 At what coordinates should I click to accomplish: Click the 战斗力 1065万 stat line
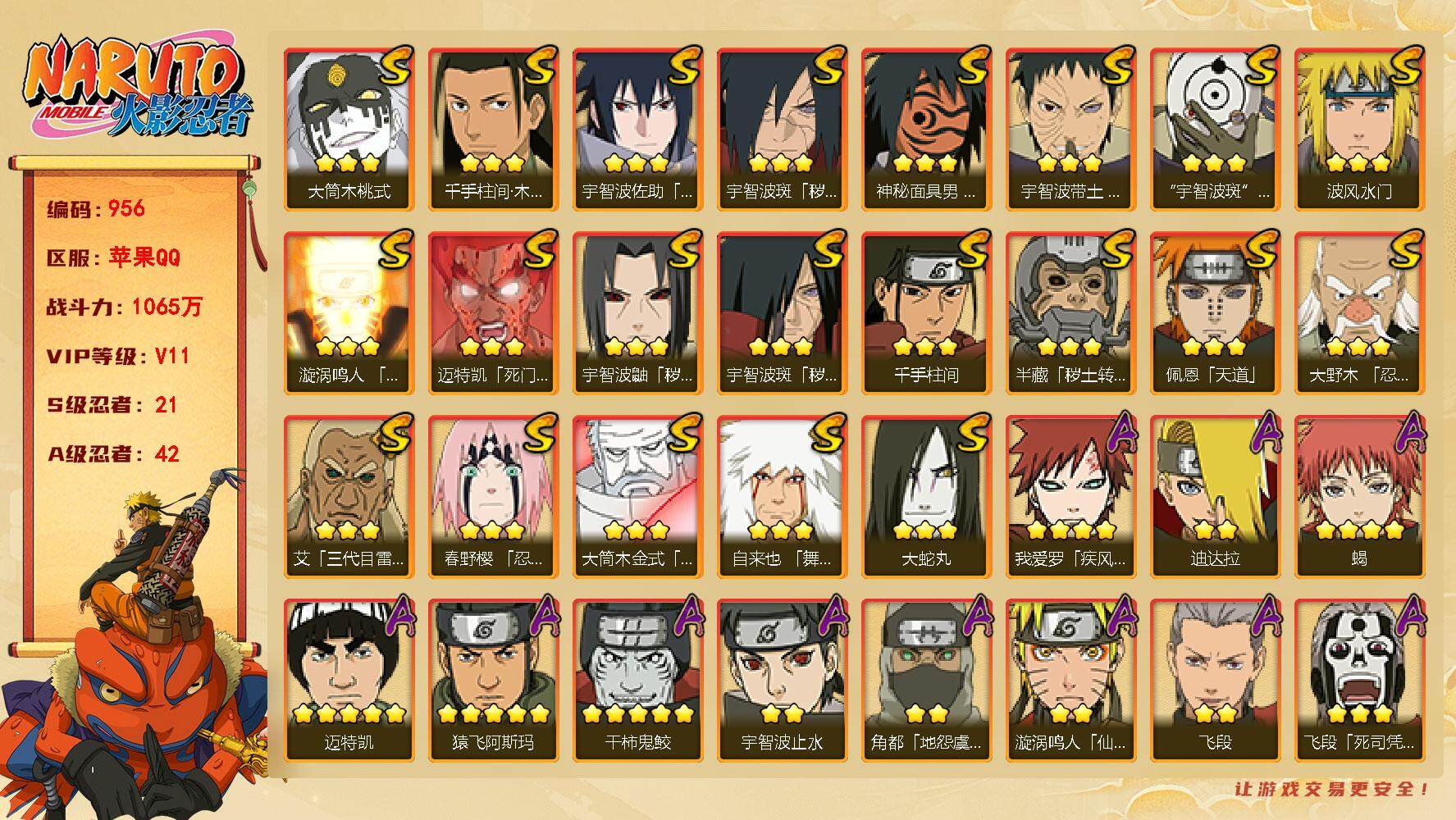click(x=124, y=307)
